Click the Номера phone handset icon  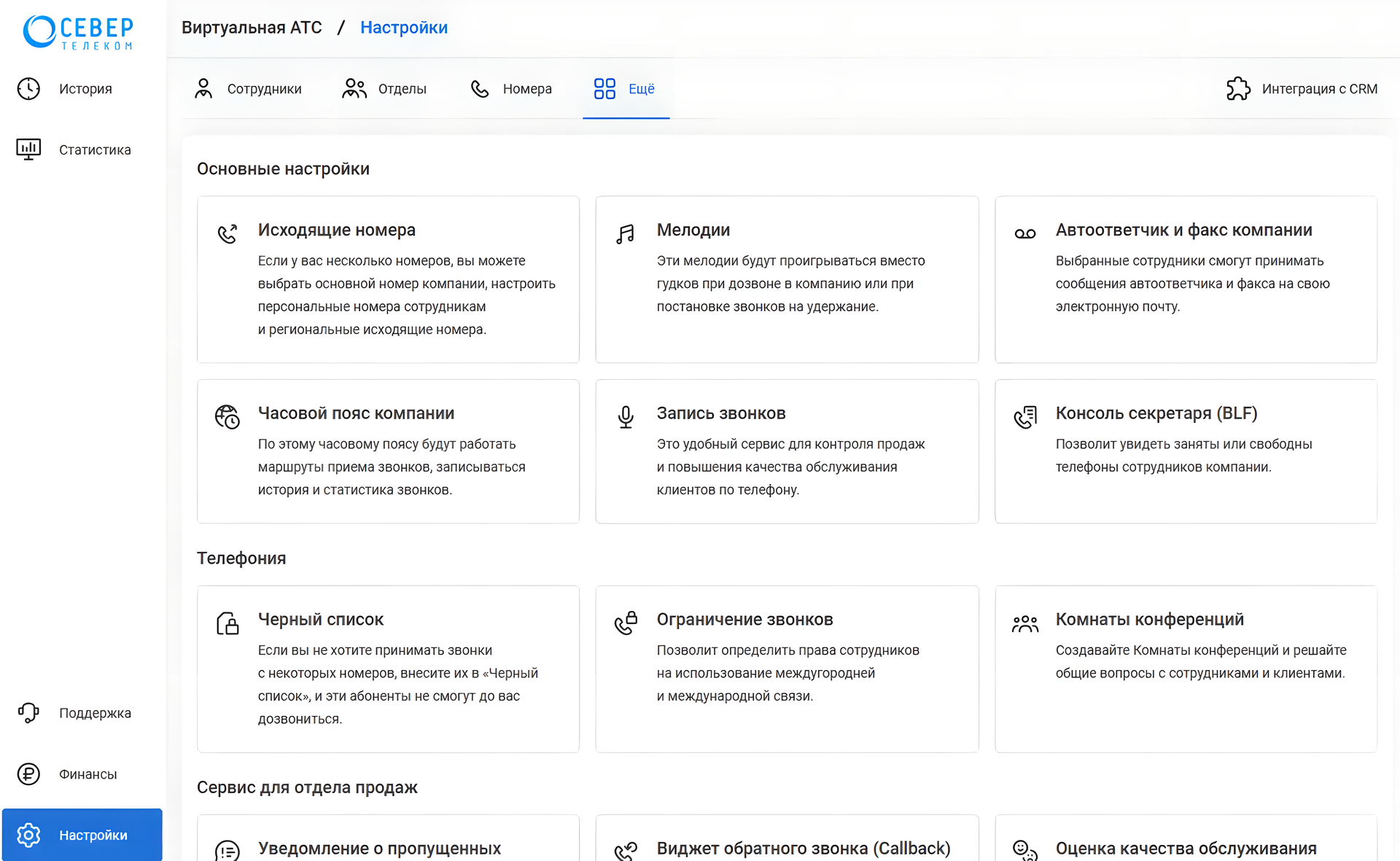(x=480, y=89)
